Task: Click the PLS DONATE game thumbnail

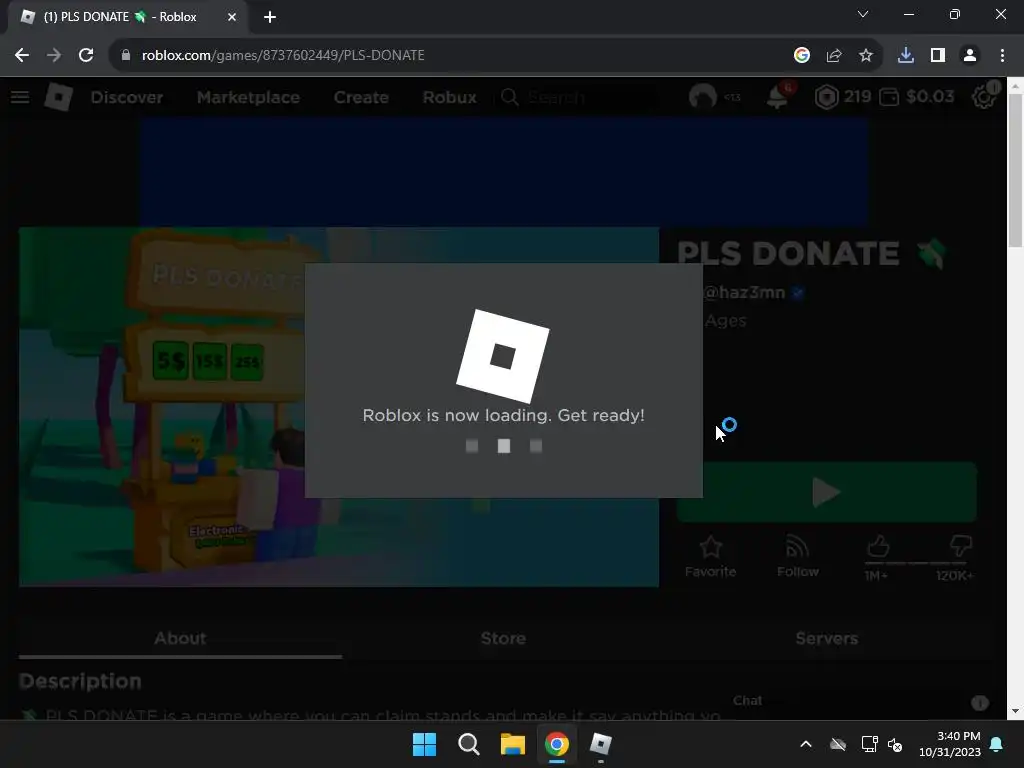Action: pyautogui.click(x=338, y=407)
